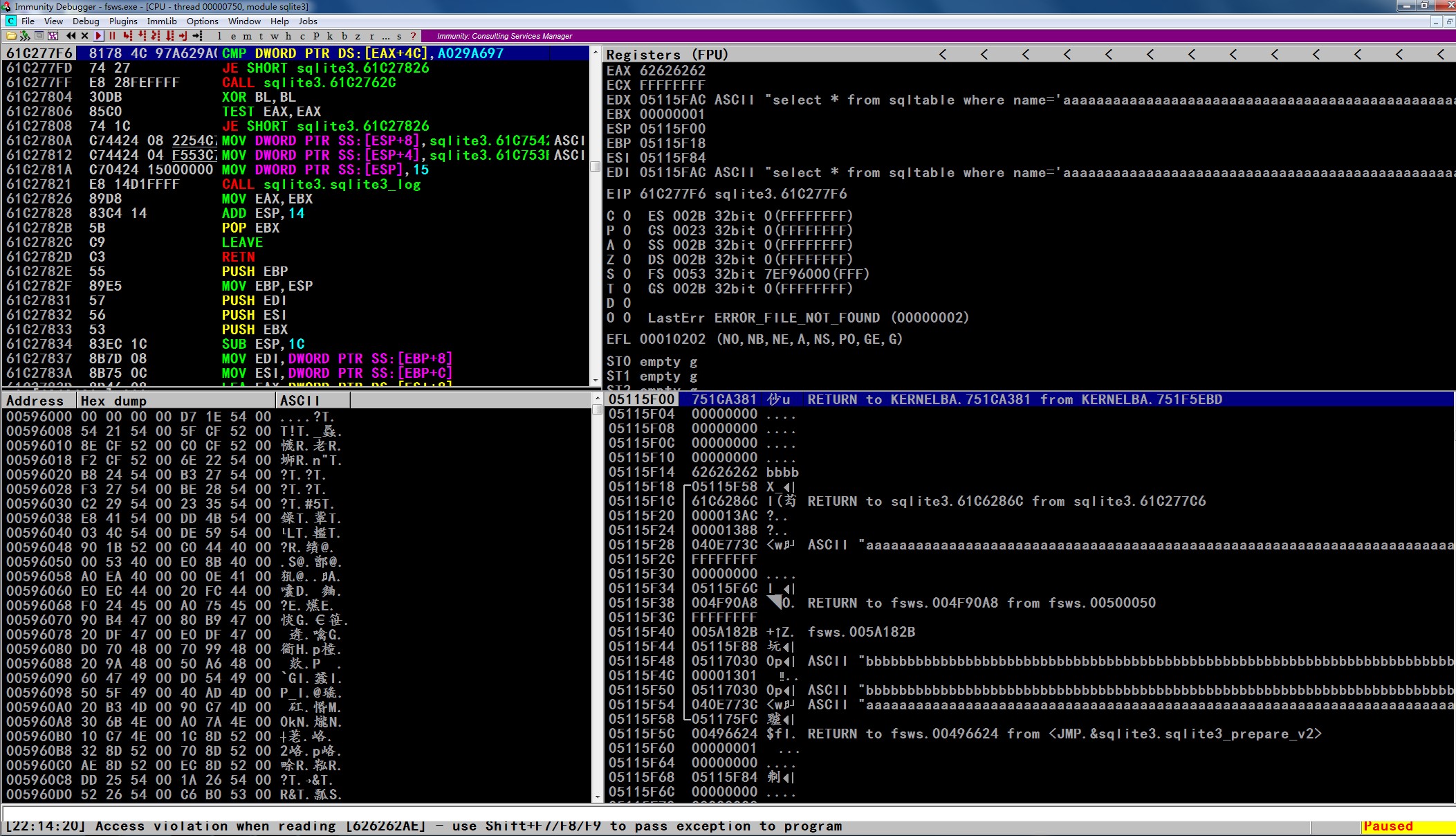Click the Go to address arrow icon

pos(198,36)
